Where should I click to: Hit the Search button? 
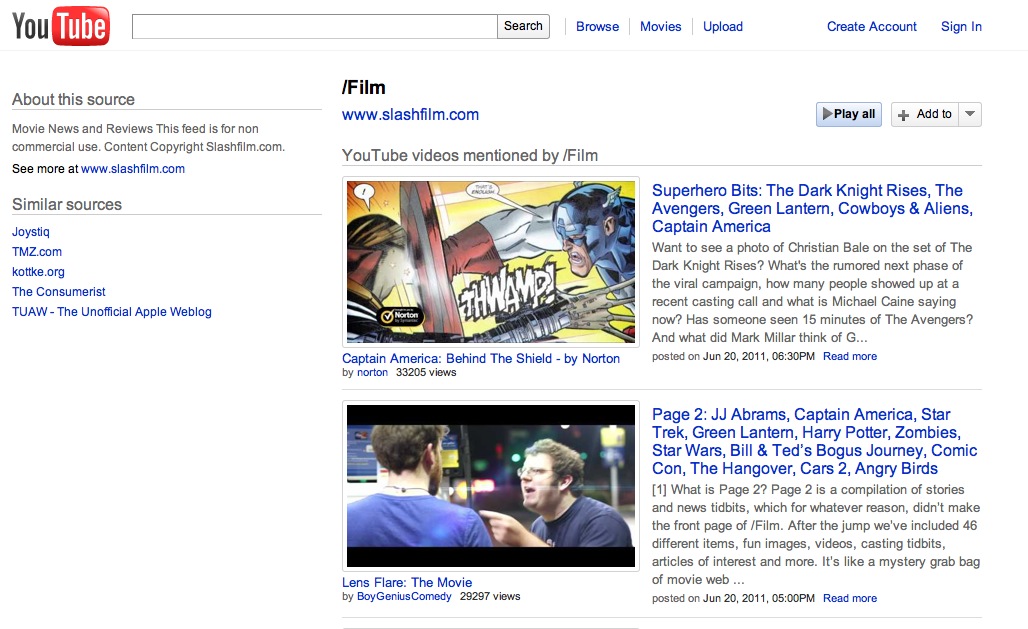[x=523, y=26]
